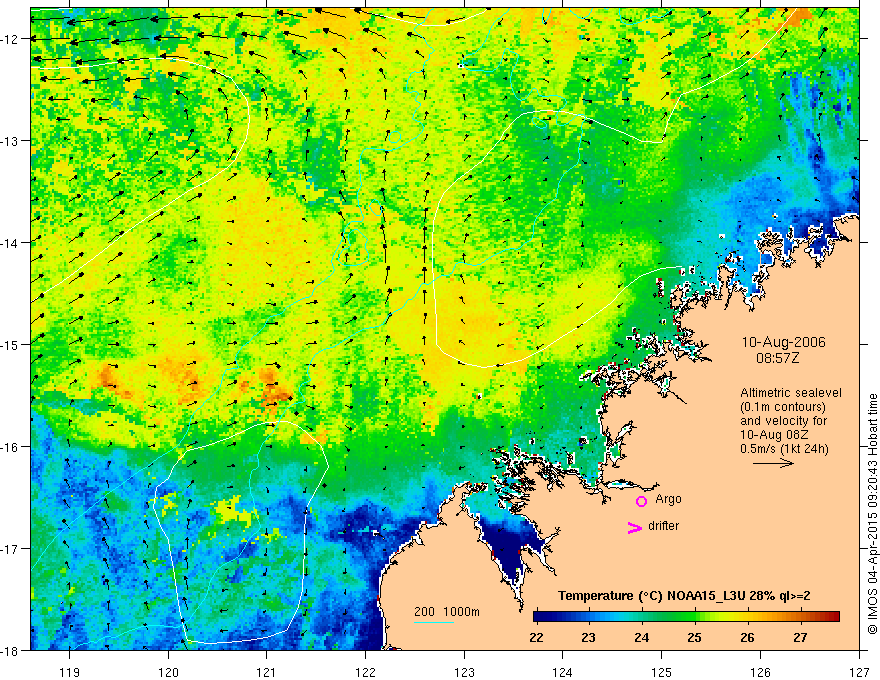Click the colorbar tick label 24
Image resolution: width=880 pixels, height=680 pixels.
641,637
